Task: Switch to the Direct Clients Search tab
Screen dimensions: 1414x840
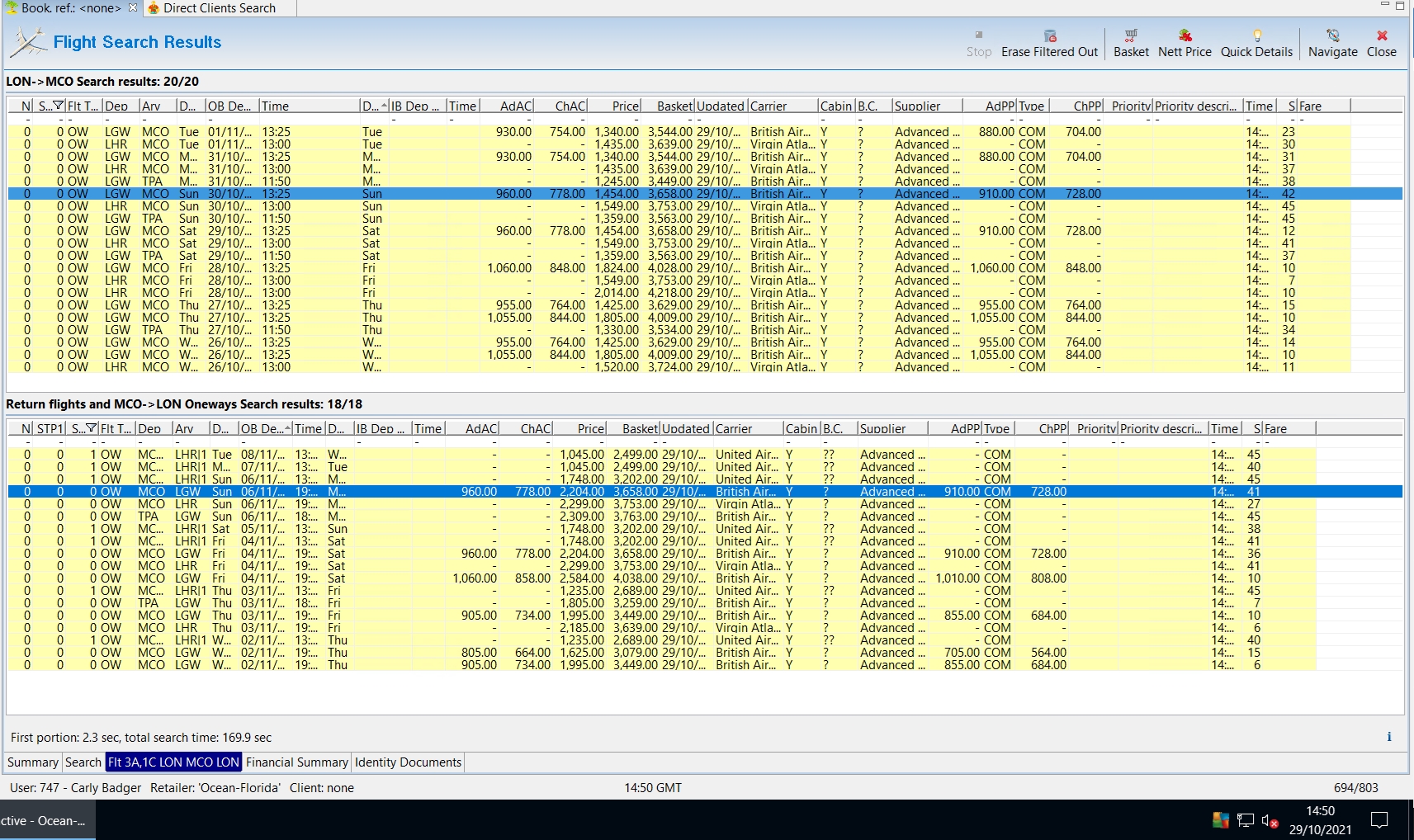Action: pyautogui.click(x=219, y=8)
